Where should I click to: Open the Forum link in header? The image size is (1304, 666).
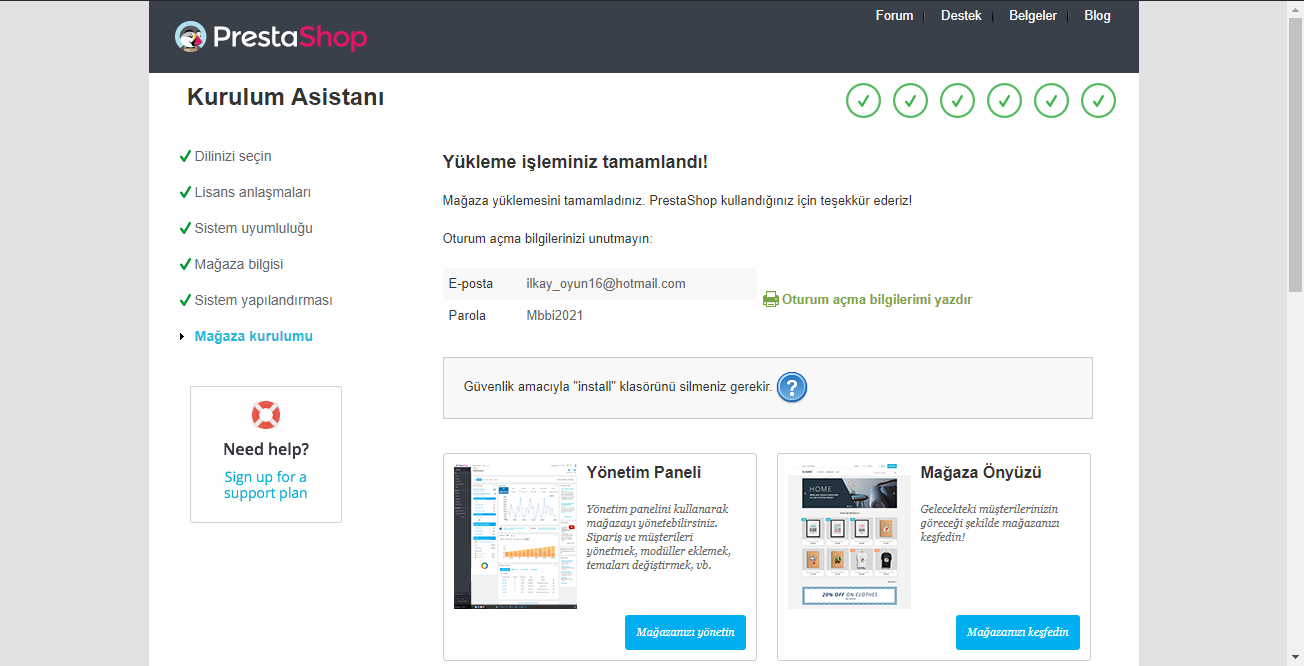coord(894,15)
